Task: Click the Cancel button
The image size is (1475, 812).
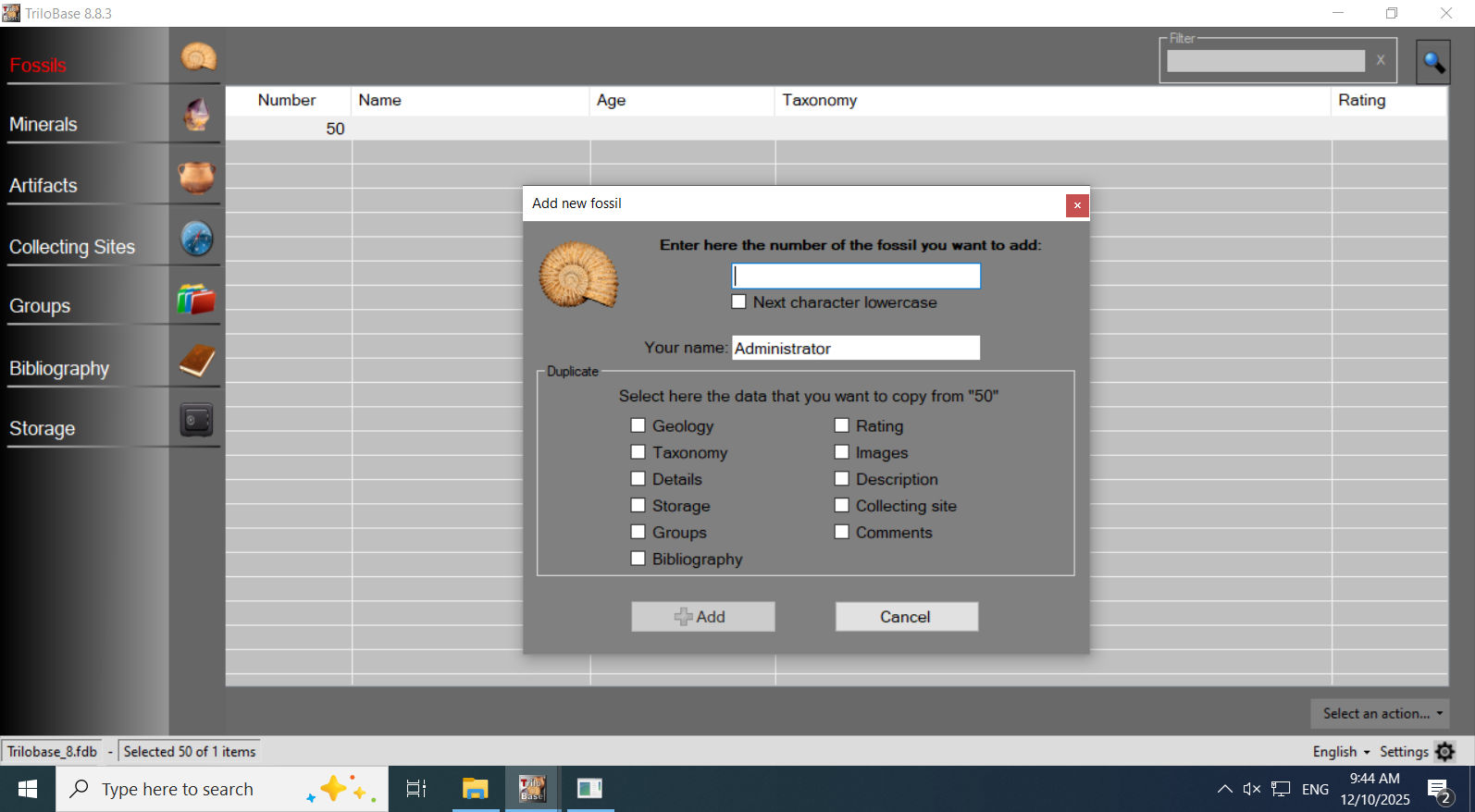Action: click(907, 617)
